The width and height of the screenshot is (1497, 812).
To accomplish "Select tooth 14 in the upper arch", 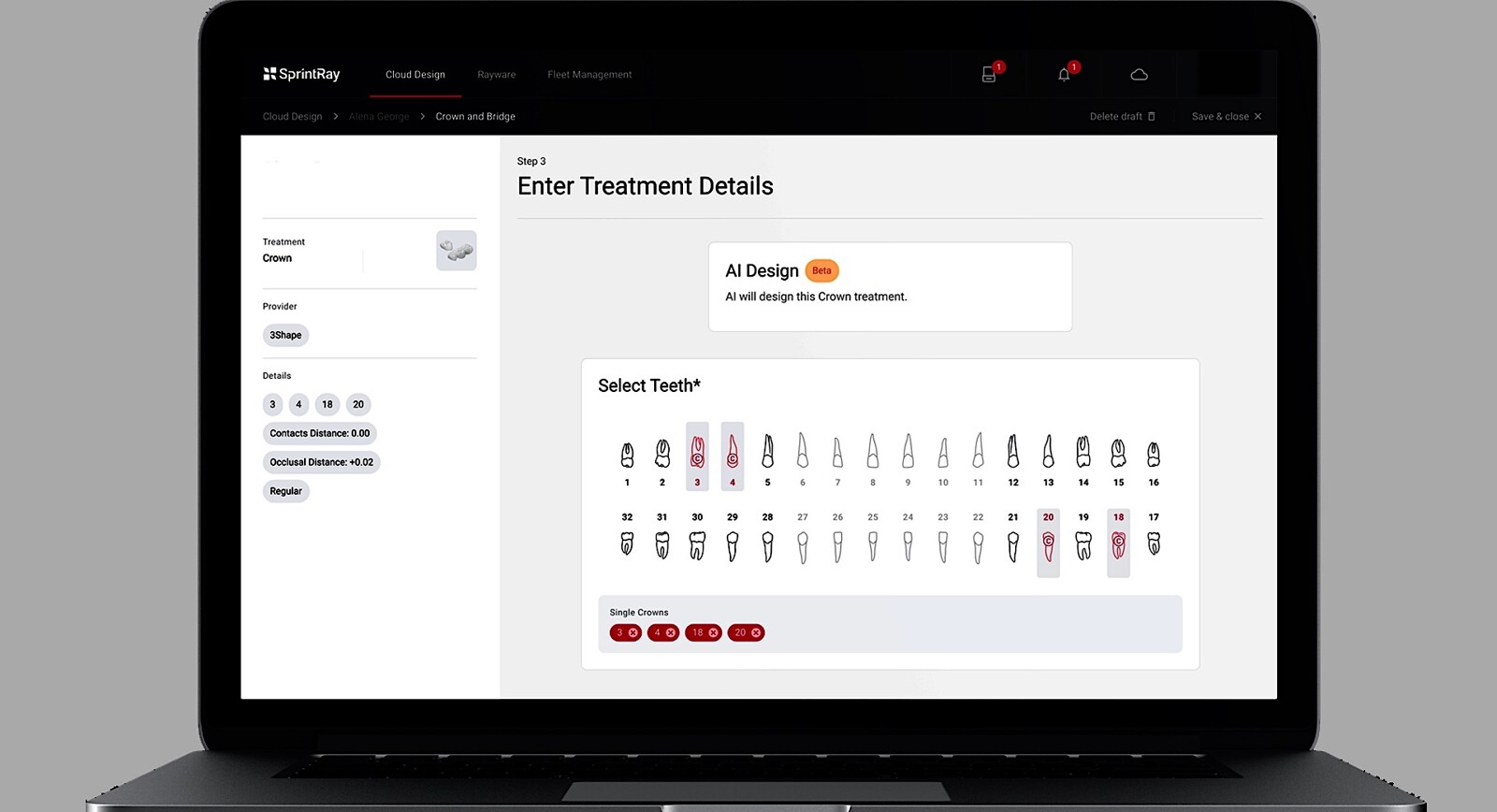I will (x=1083, y=456).
